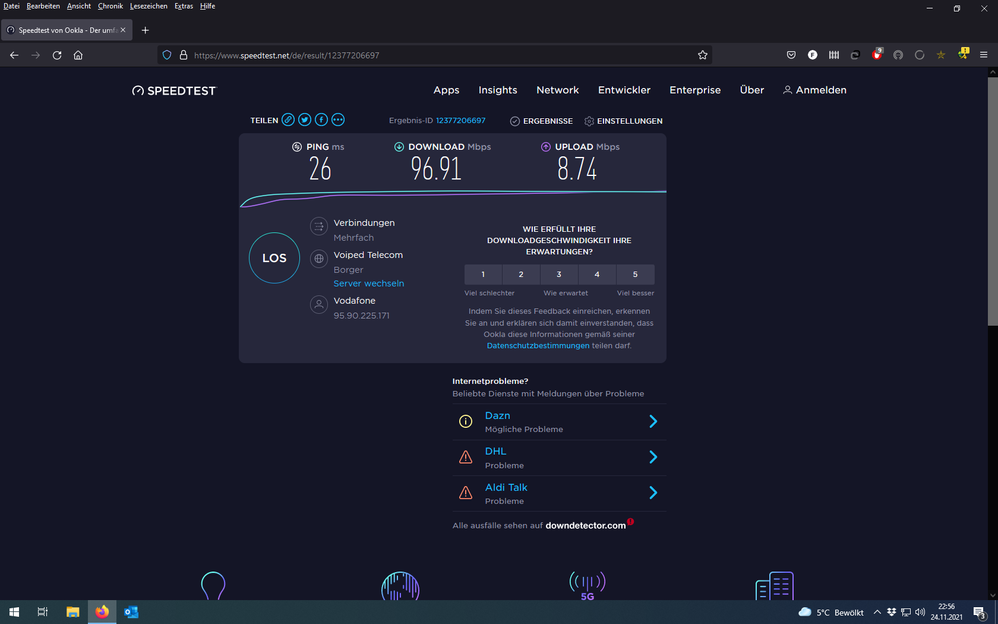Start test with the LOS button
The height and width of the screenshot is (624, 998).
pyautogui.click(x=274, y=258)
